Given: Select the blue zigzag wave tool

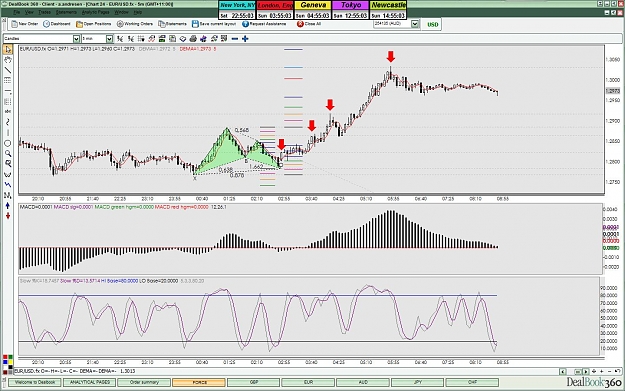Looking at the screenshot, I should 8,185.
